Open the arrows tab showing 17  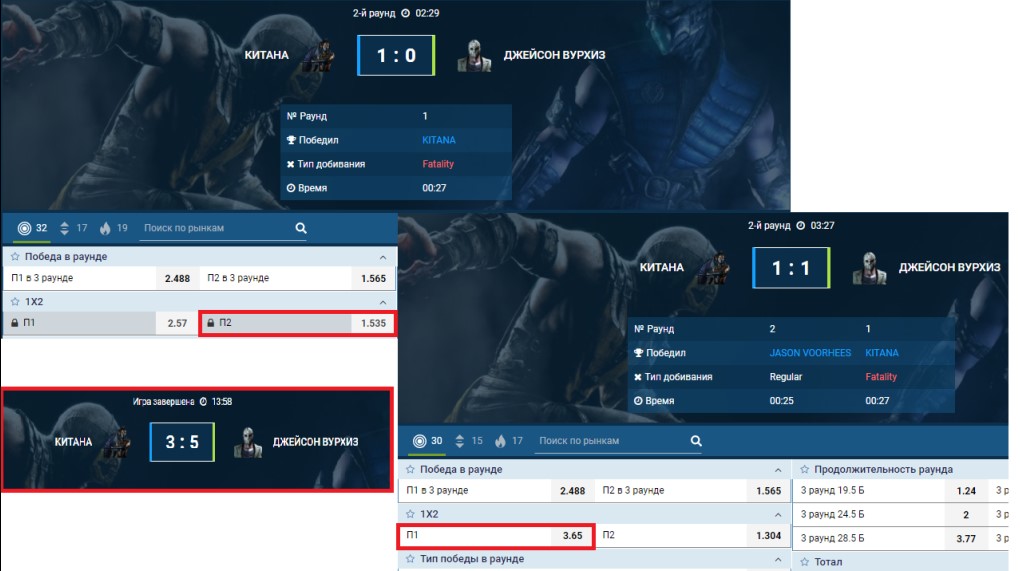click(73, 228)
